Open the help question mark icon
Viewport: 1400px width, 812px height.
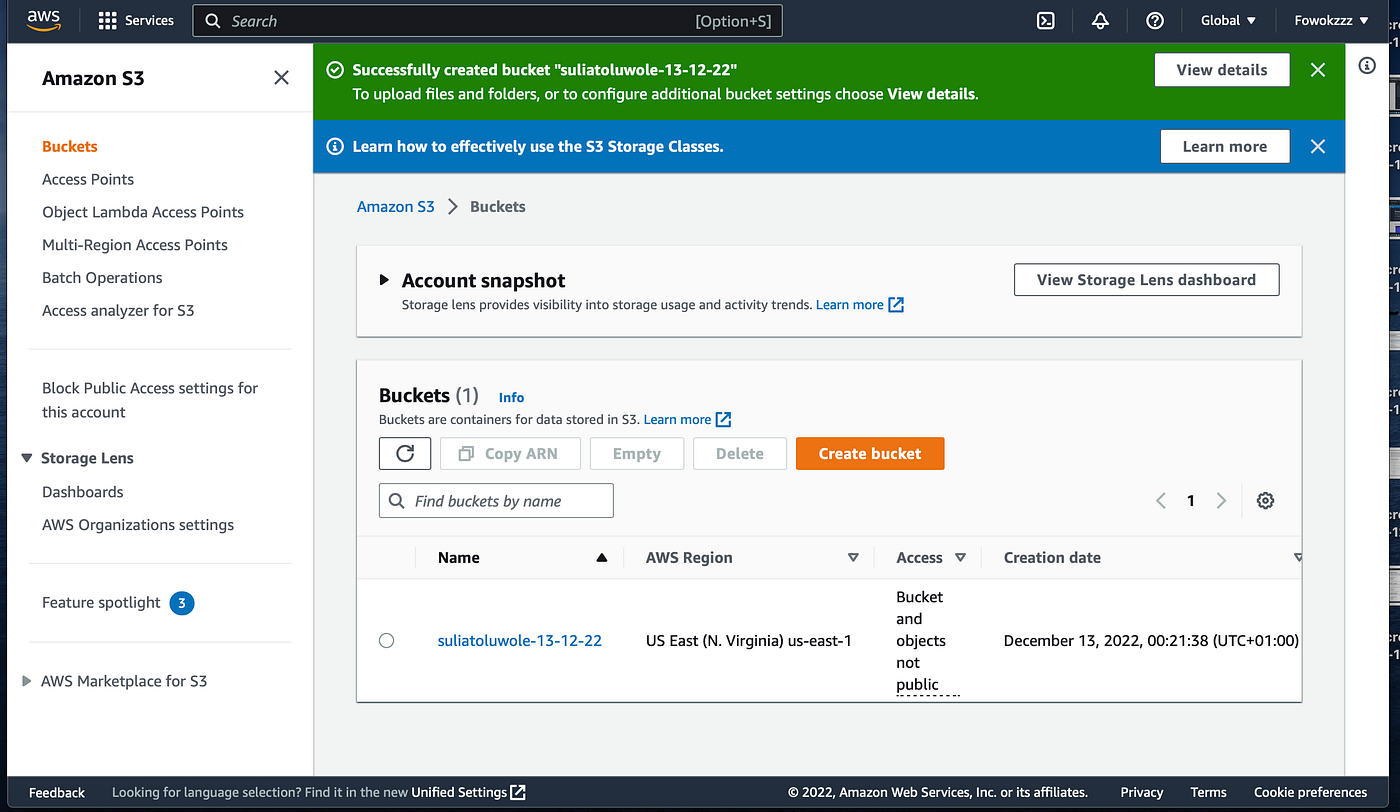tap(1155, 20)
